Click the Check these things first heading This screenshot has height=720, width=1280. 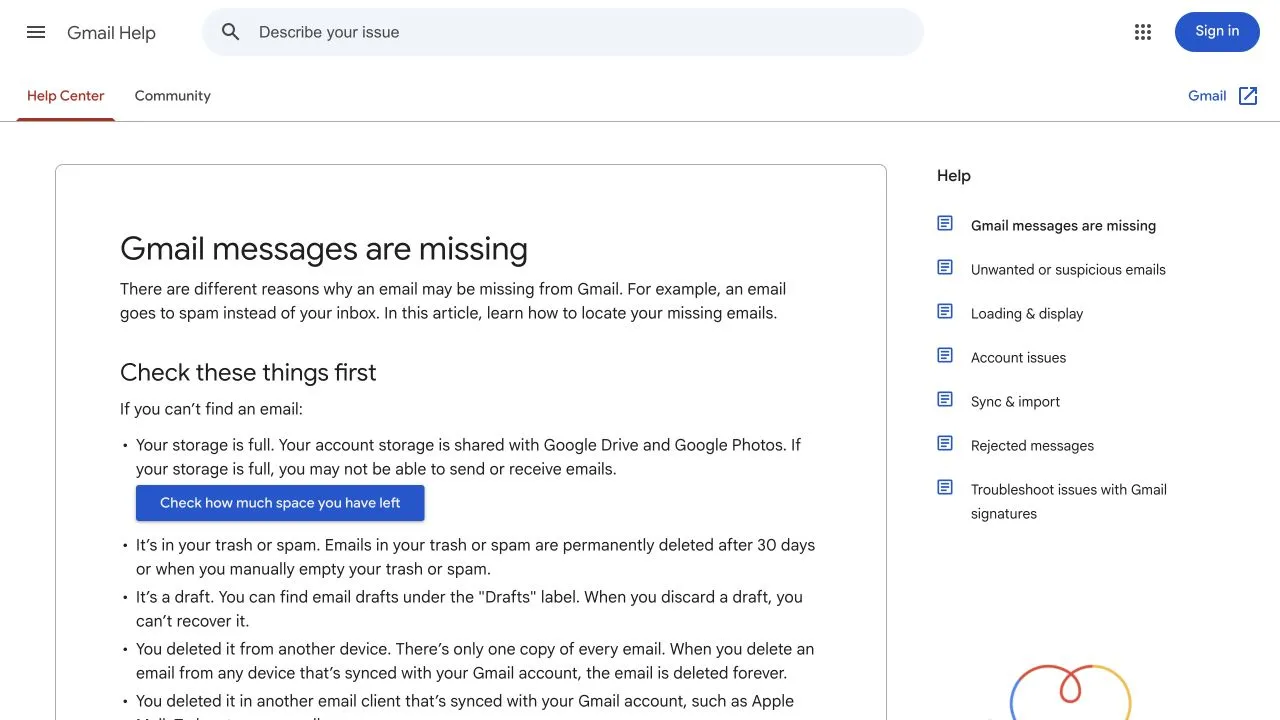[x=248, y=373]
